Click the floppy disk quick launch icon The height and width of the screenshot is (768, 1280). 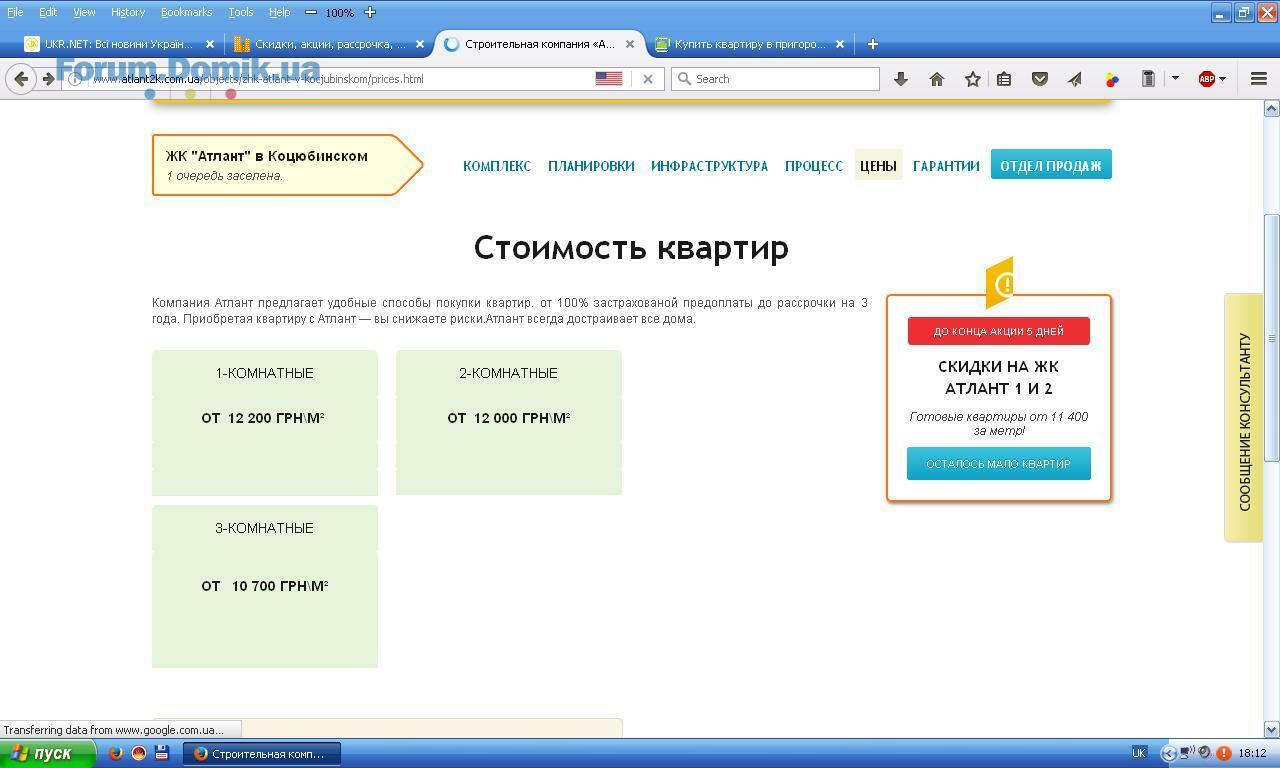click(162, 753)
